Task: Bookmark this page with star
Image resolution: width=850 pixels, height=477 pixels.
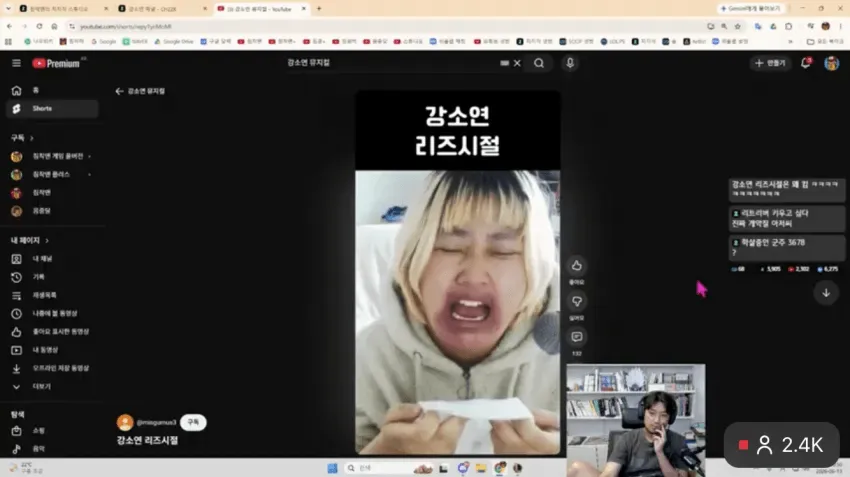Action: 738,26
